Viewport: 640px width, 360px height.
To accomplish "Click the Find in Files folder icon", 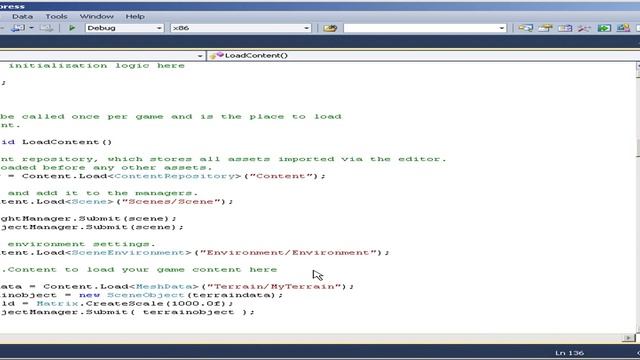I will [330, 28].
